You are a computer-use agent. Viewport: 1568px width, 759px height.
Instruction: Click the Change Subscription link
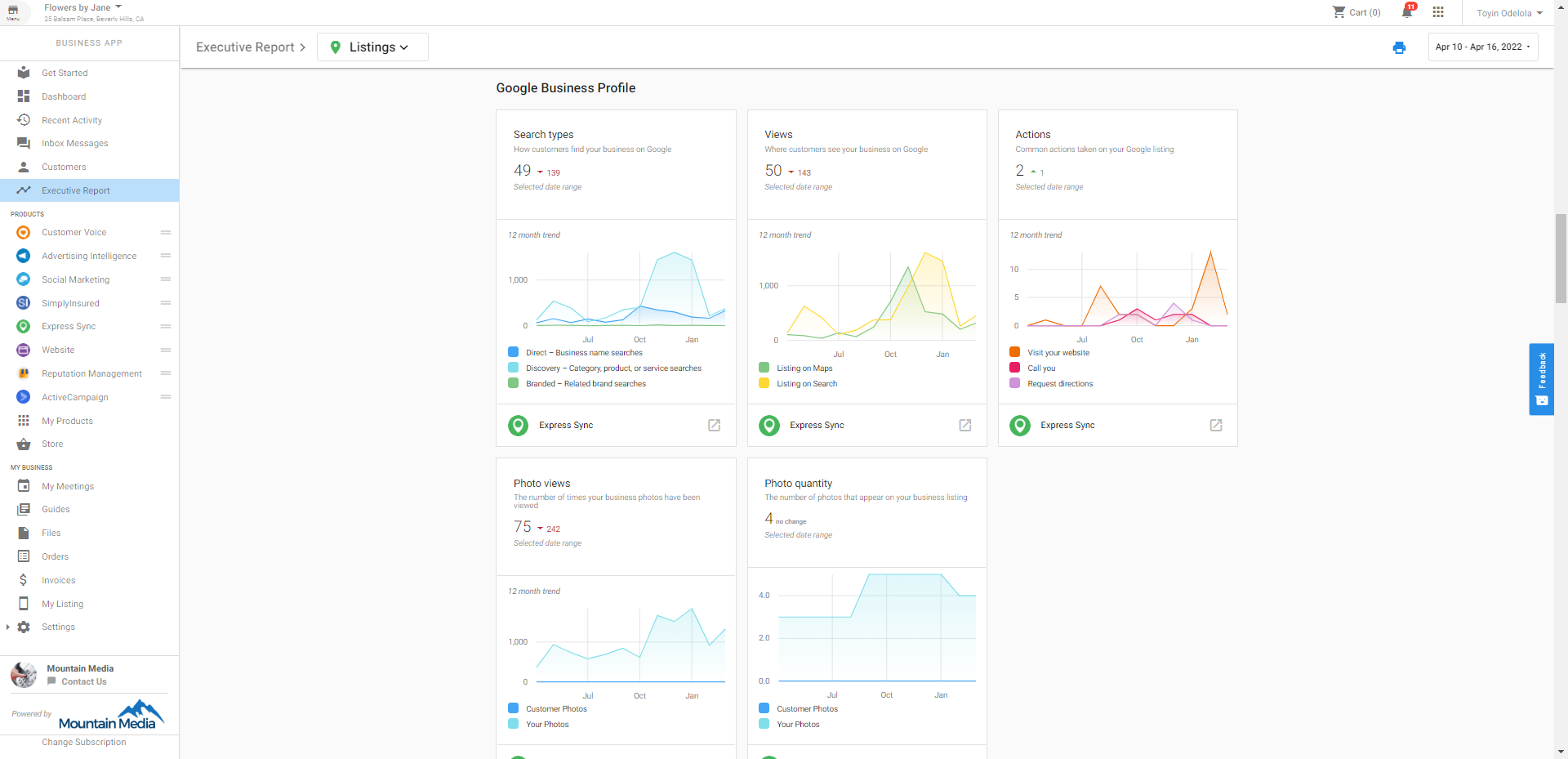84,743
